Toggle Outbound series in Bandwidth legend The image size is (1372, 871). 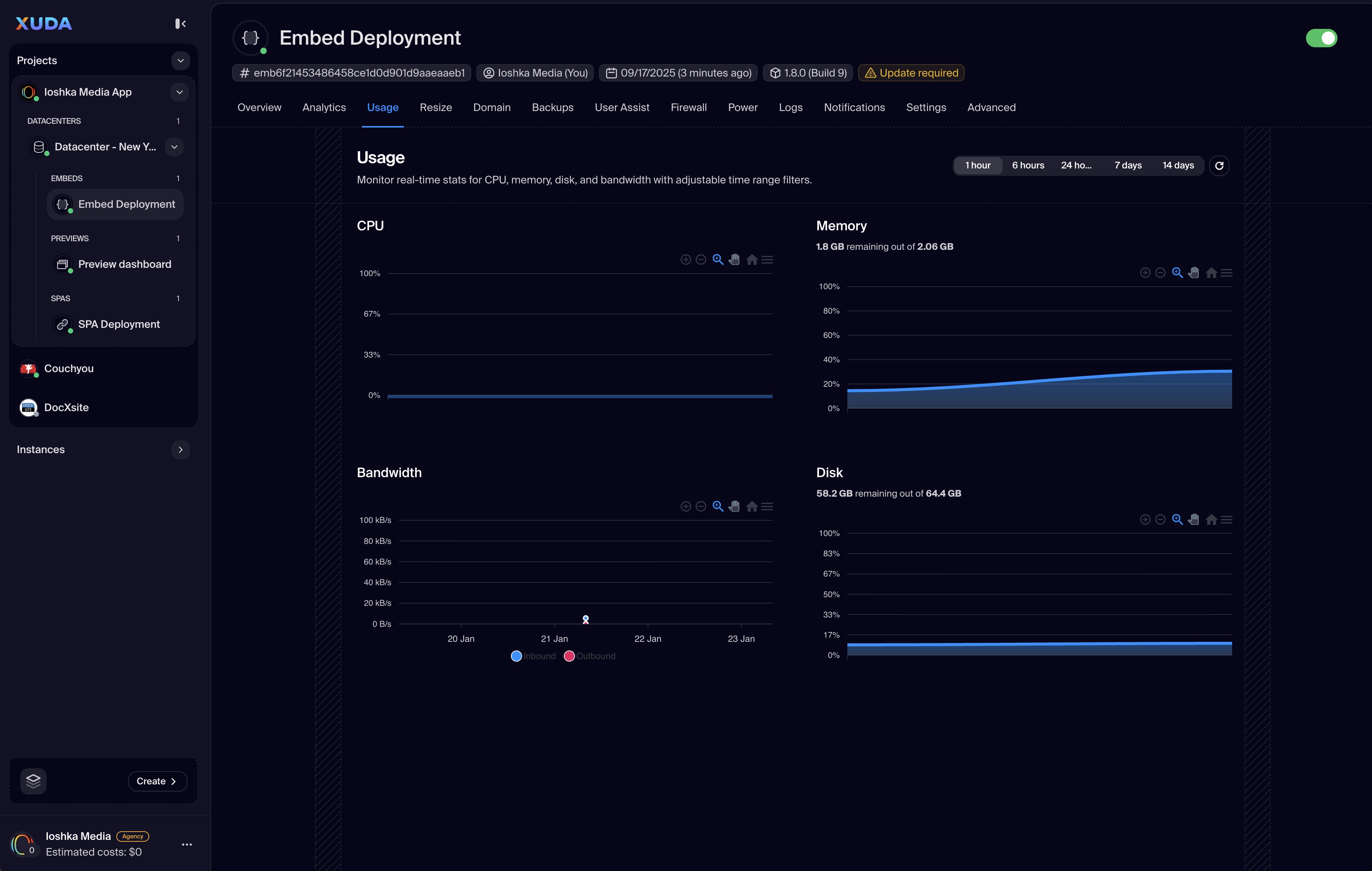tap(590, 656)
